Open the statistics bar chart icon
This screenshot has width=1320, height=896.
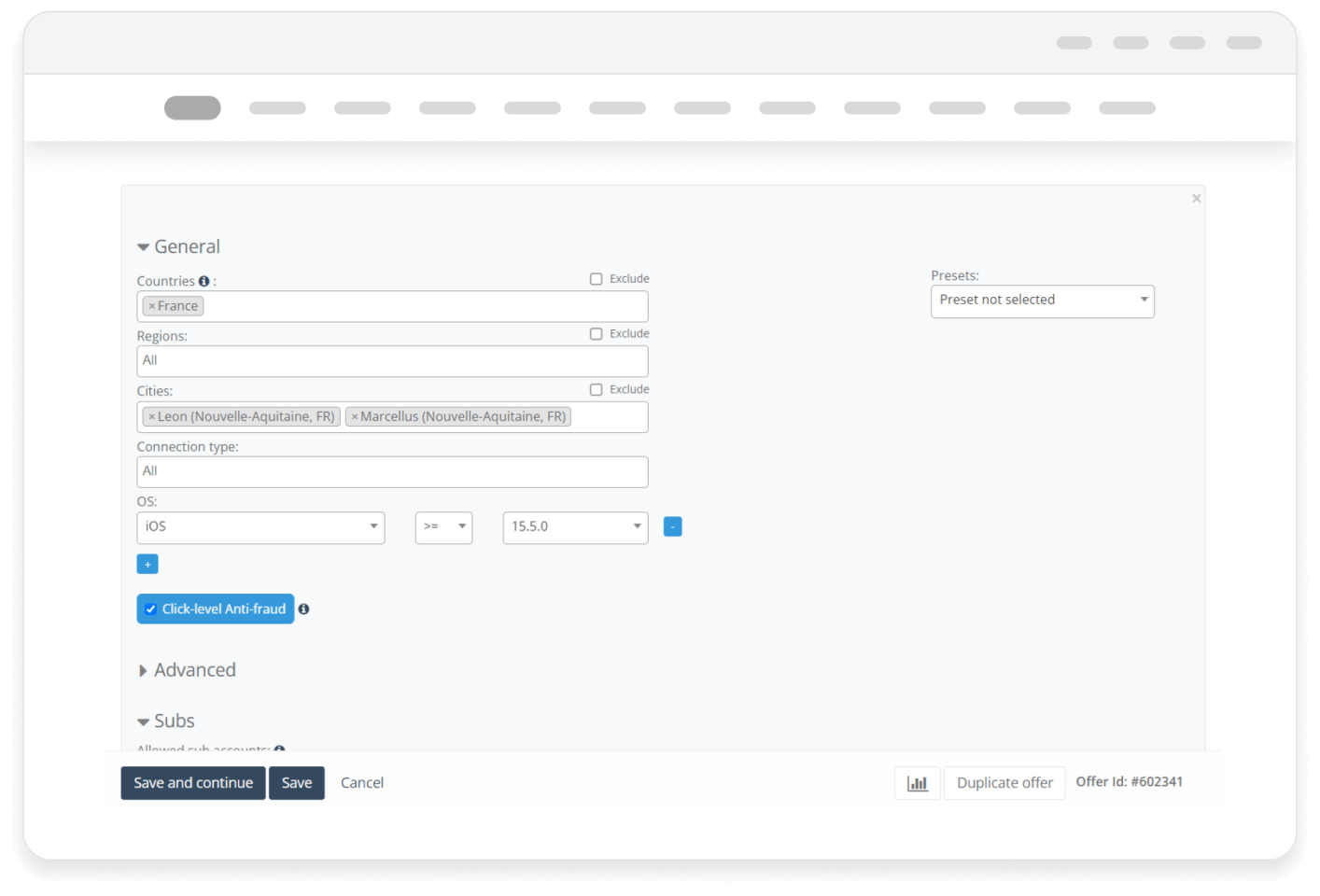click(x=917, y=783)
